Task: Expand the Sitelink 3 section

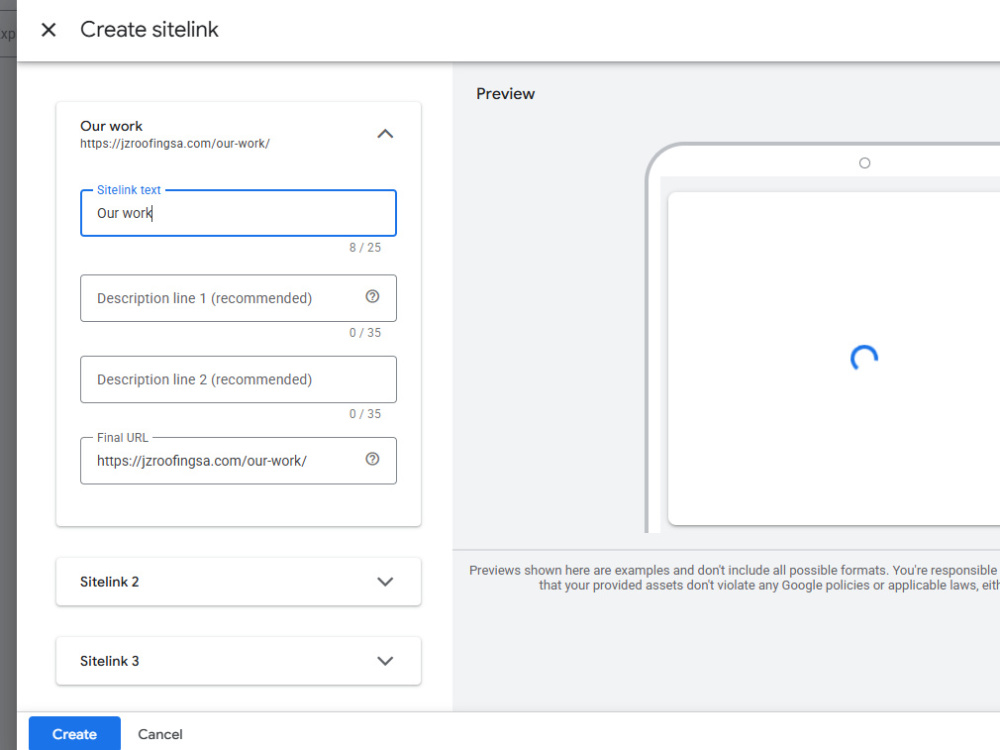Action: tap(385, 661)
